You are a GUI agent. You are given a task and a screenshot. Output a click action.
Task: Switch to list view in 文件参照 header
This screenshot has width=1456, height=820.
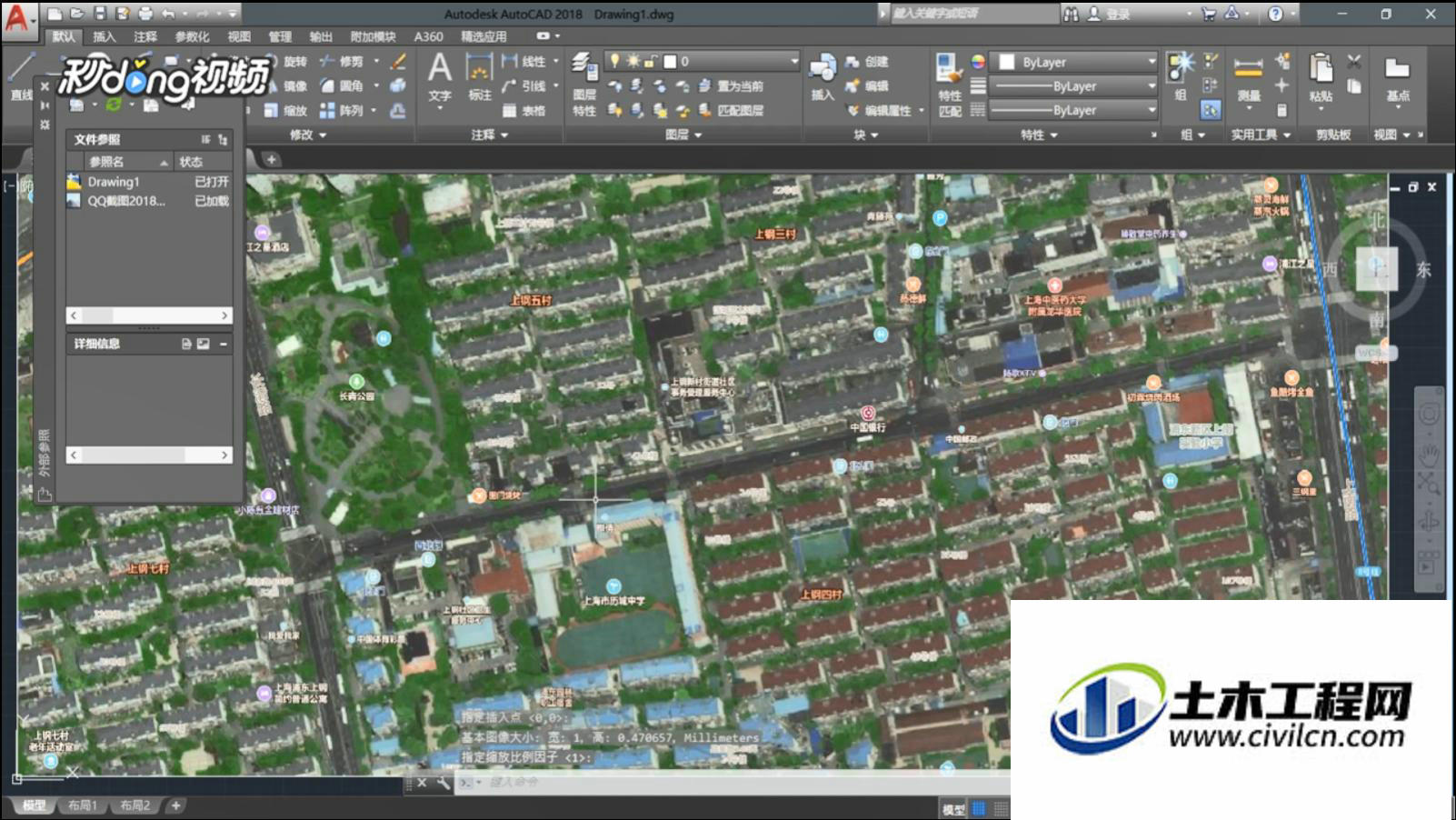click(x=205, y=140)
